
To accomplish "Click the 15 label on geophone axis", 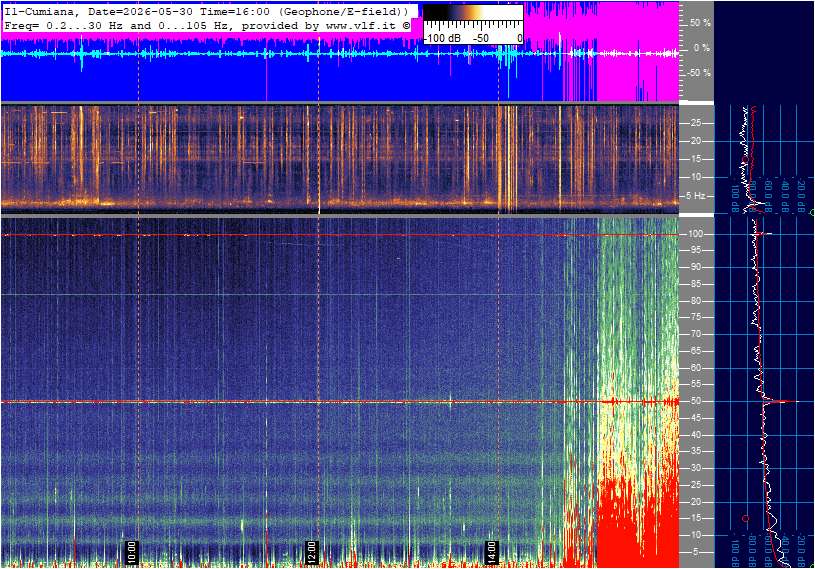I will (x=695, y=159).
